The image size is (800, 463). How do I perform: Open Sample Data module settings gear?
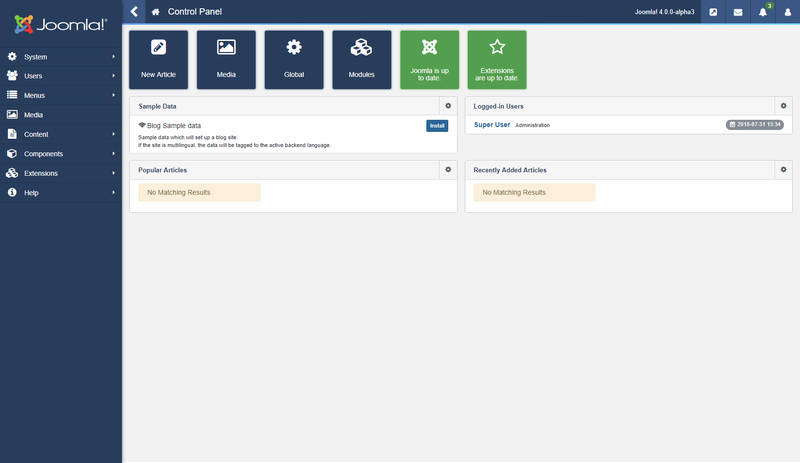coord(448,106)
